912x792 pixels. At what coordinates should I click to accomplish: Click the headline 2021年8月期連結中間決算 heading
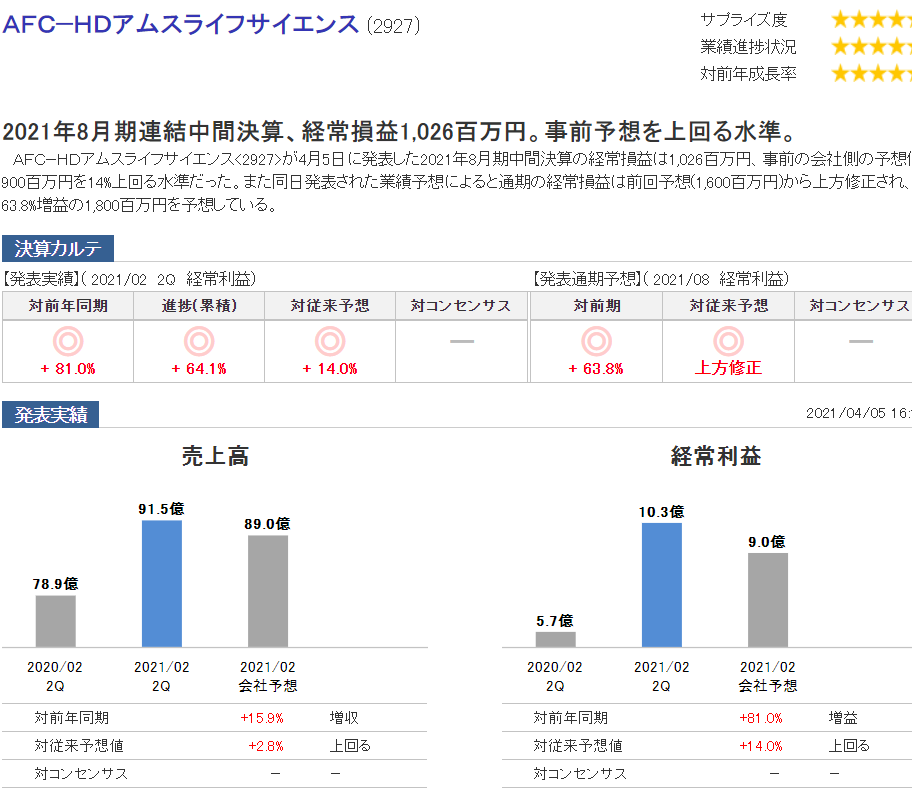(399, 131)
